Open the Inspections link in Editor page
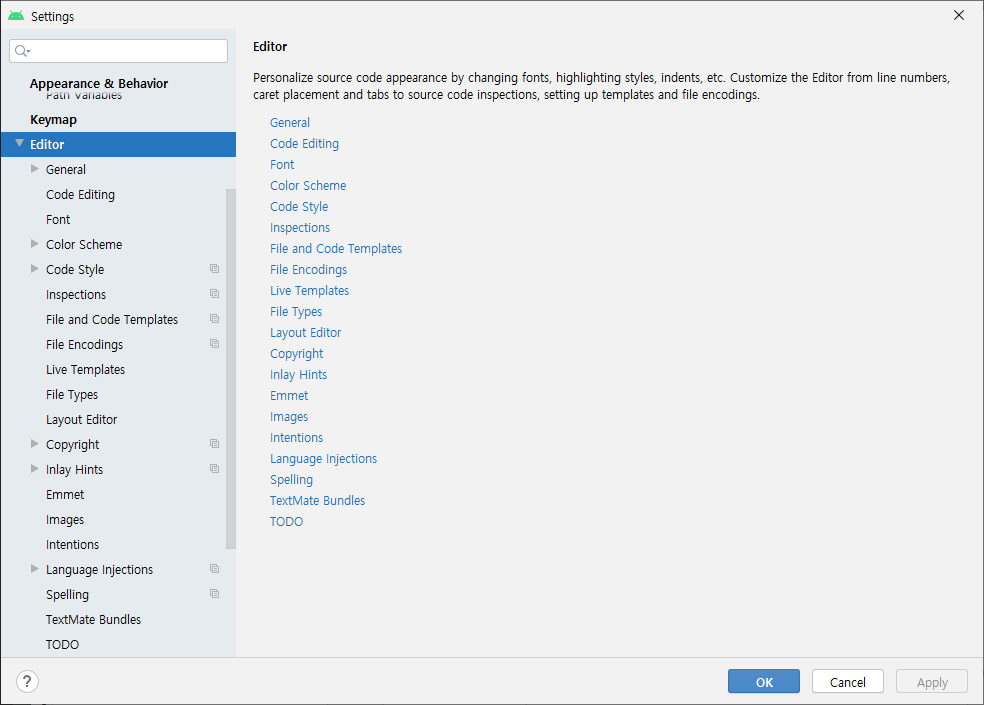 click(300, 228)
